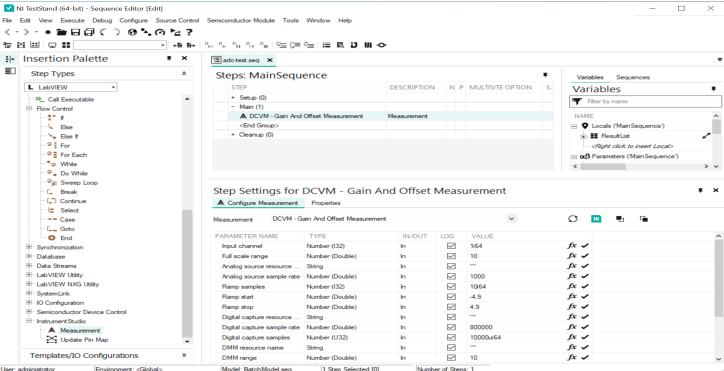
Task: Select the Sweep Loop step type
Action: pyautogui.click(x=78, y=182)
